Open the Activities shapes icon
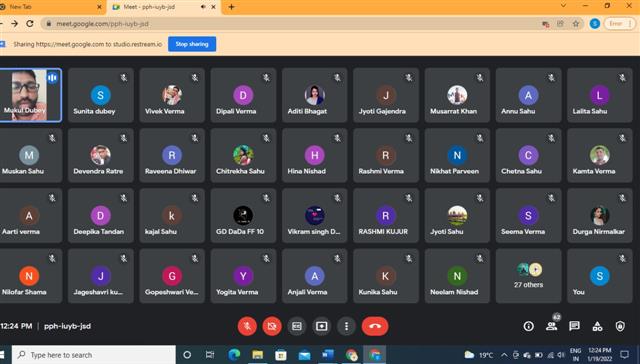 (597, 326)
